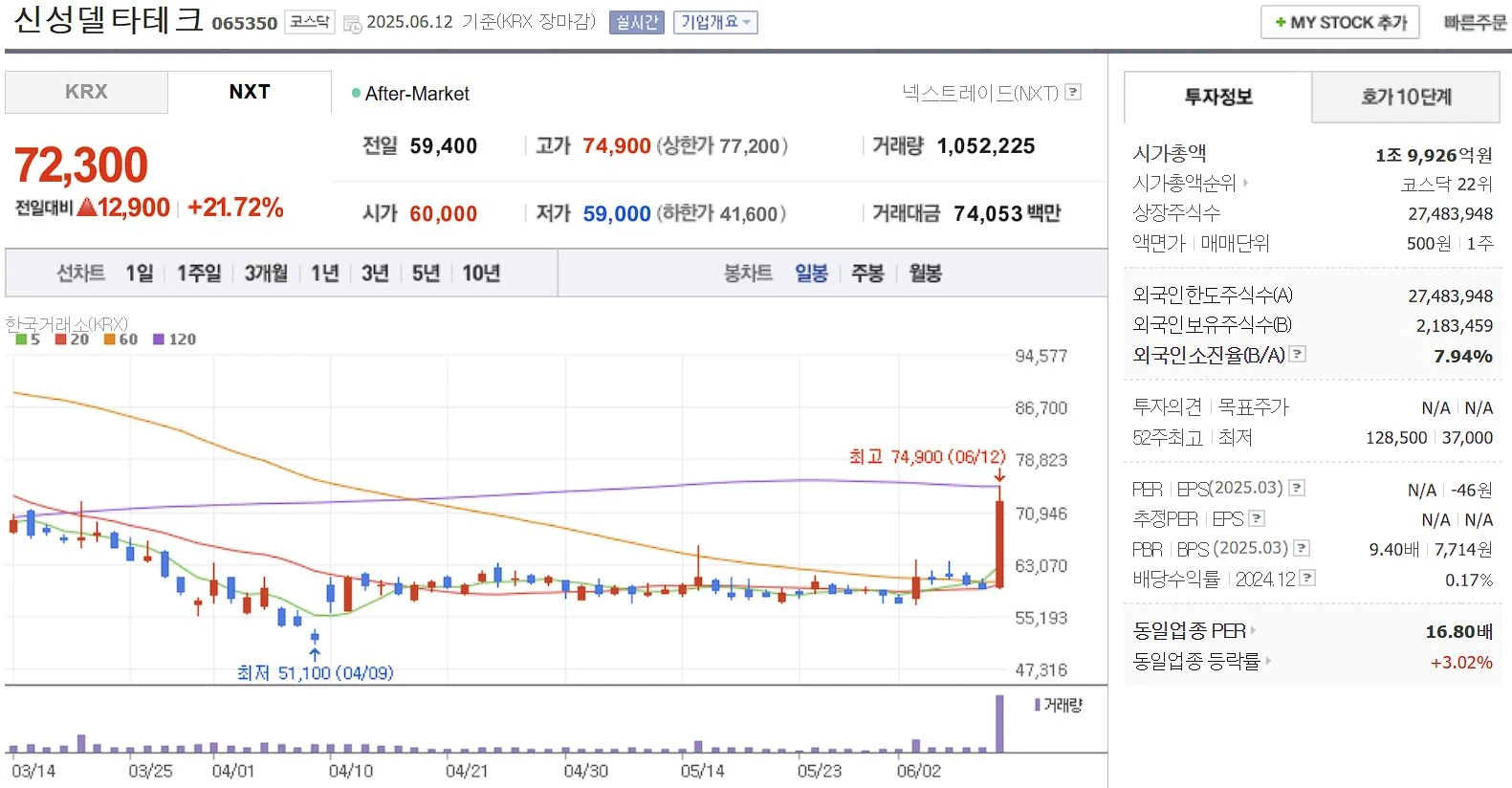The height and width of the screenshot is (788, 1512).
Task: Click the 시가 value 60,000
Action: click(444, 214)
